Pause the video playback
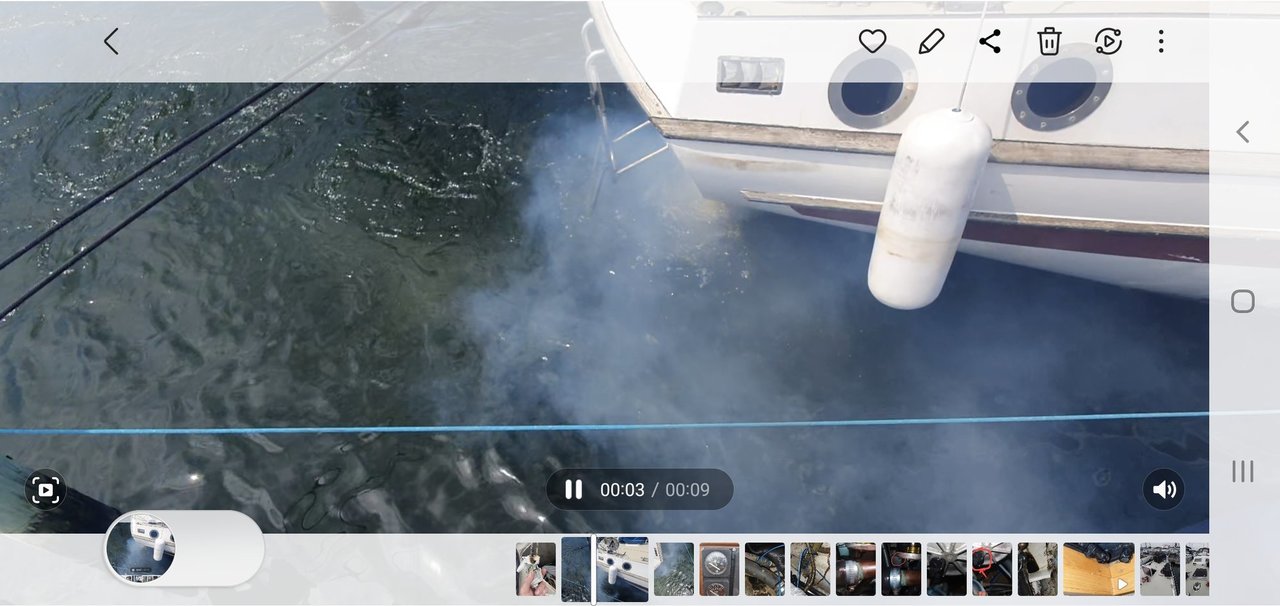1280x606 pixels. [x=574, y=490]
